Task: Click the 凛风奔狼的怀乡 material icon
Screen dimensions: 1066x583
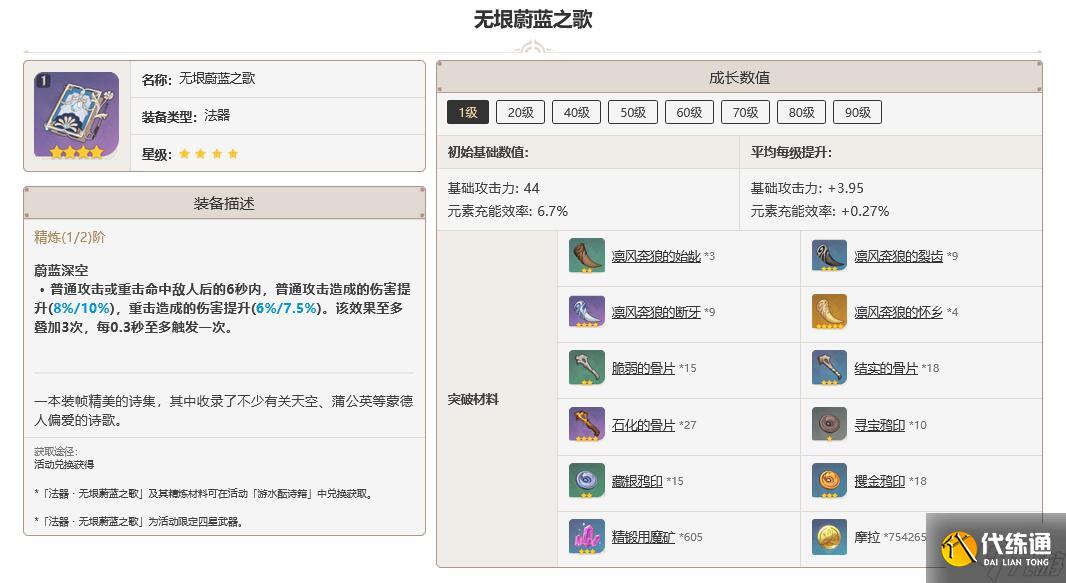Action: tap(829, 312)
